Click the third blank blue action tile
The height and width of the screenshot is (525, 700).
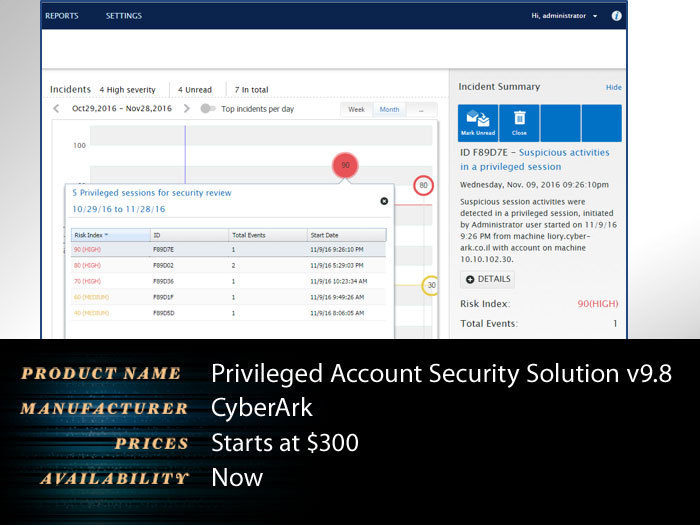(560, 123)
